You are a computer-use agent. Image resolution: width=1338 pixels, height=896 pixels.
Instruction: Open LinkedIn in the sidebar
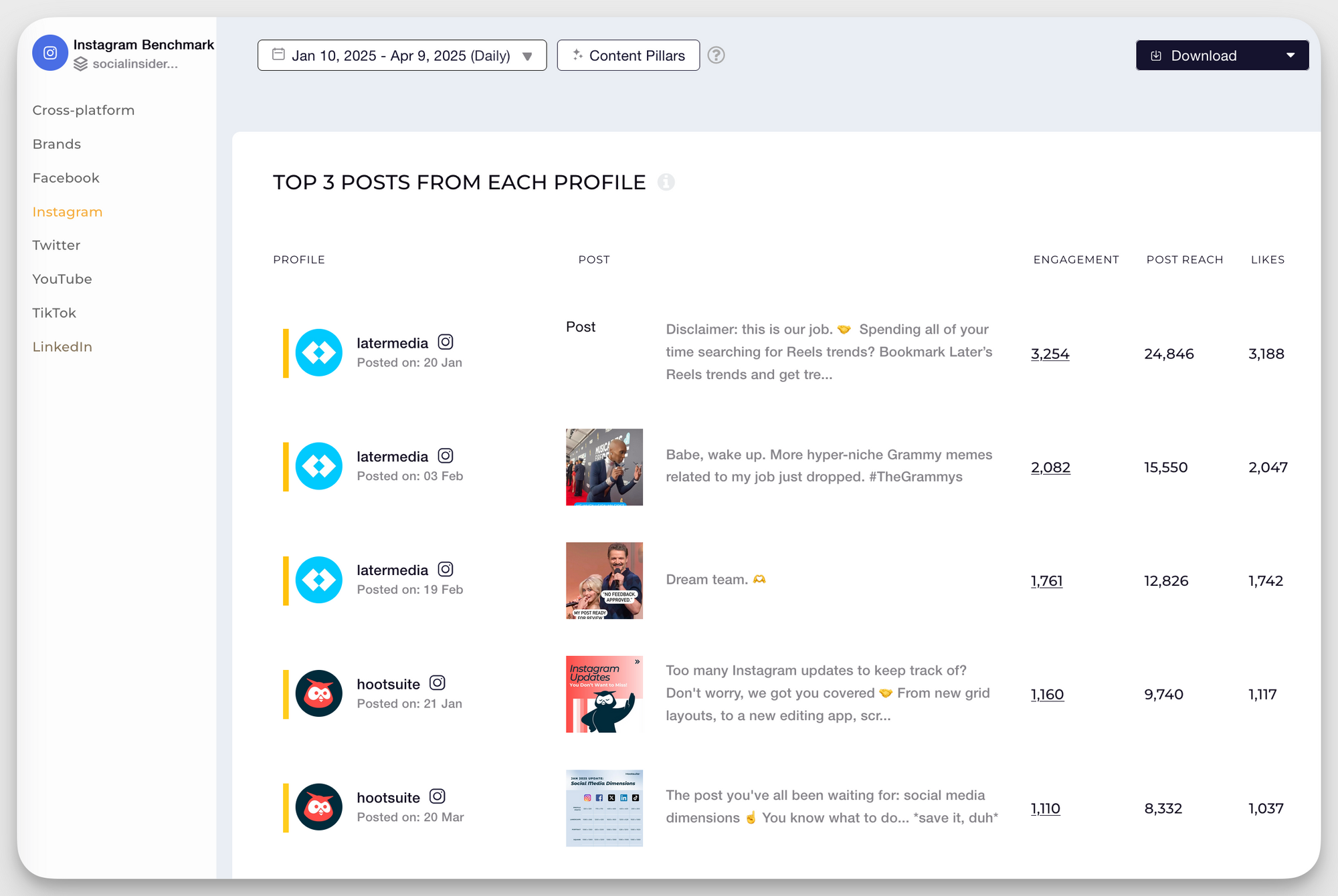[62, 346]
